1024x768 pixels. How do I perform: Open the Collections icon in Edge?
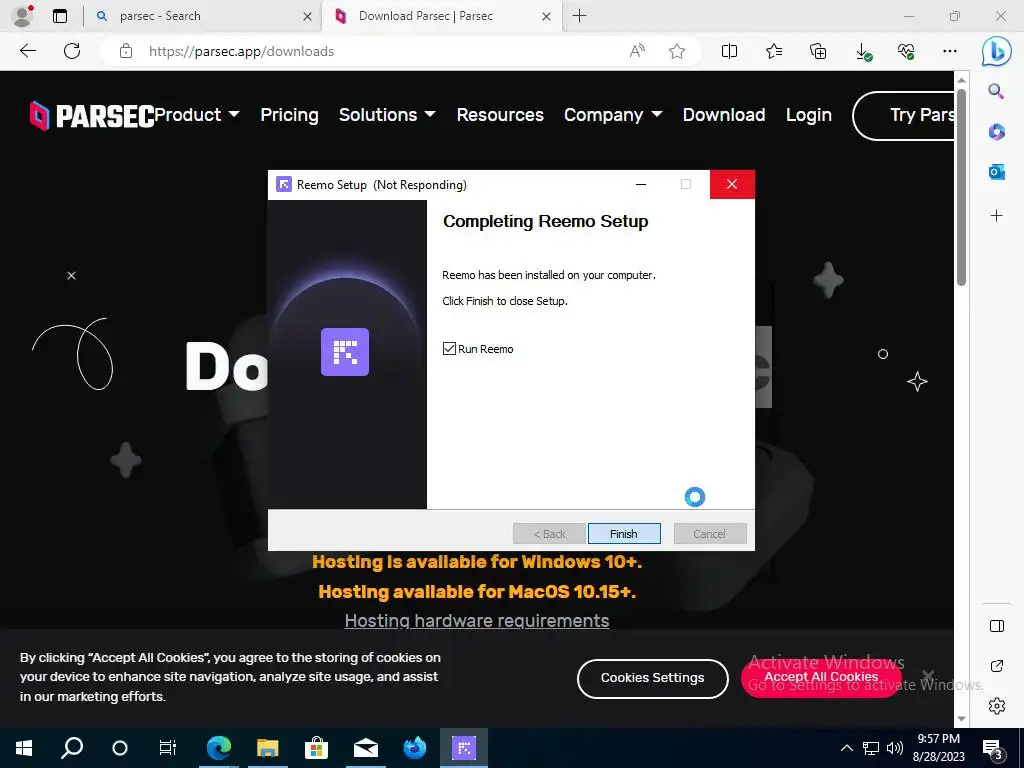(818, 51)
